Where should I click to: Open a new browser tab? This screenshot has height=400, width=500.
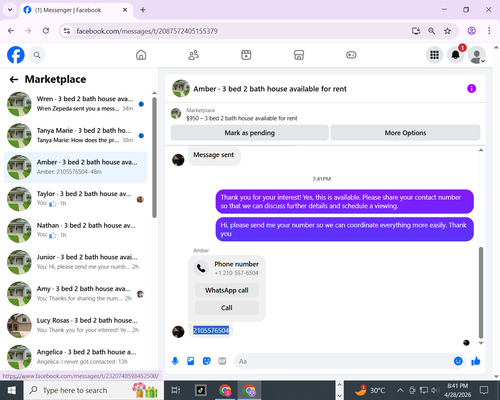point(143,10)
